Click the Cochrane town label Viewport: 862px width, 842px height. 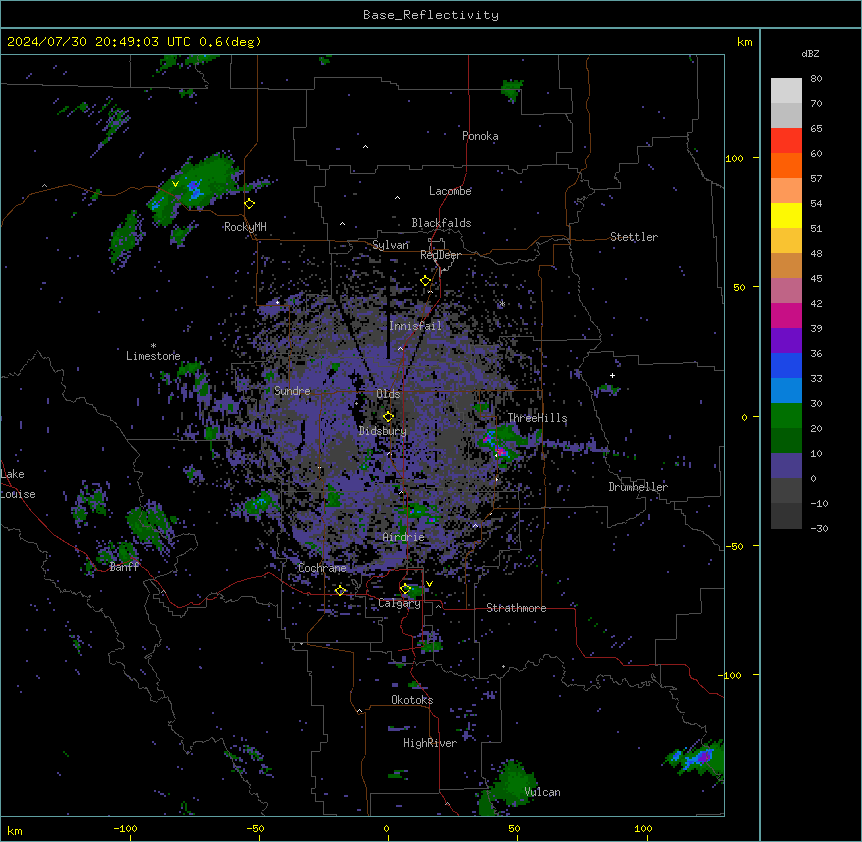pyautogui.click(x=322, y=568)
